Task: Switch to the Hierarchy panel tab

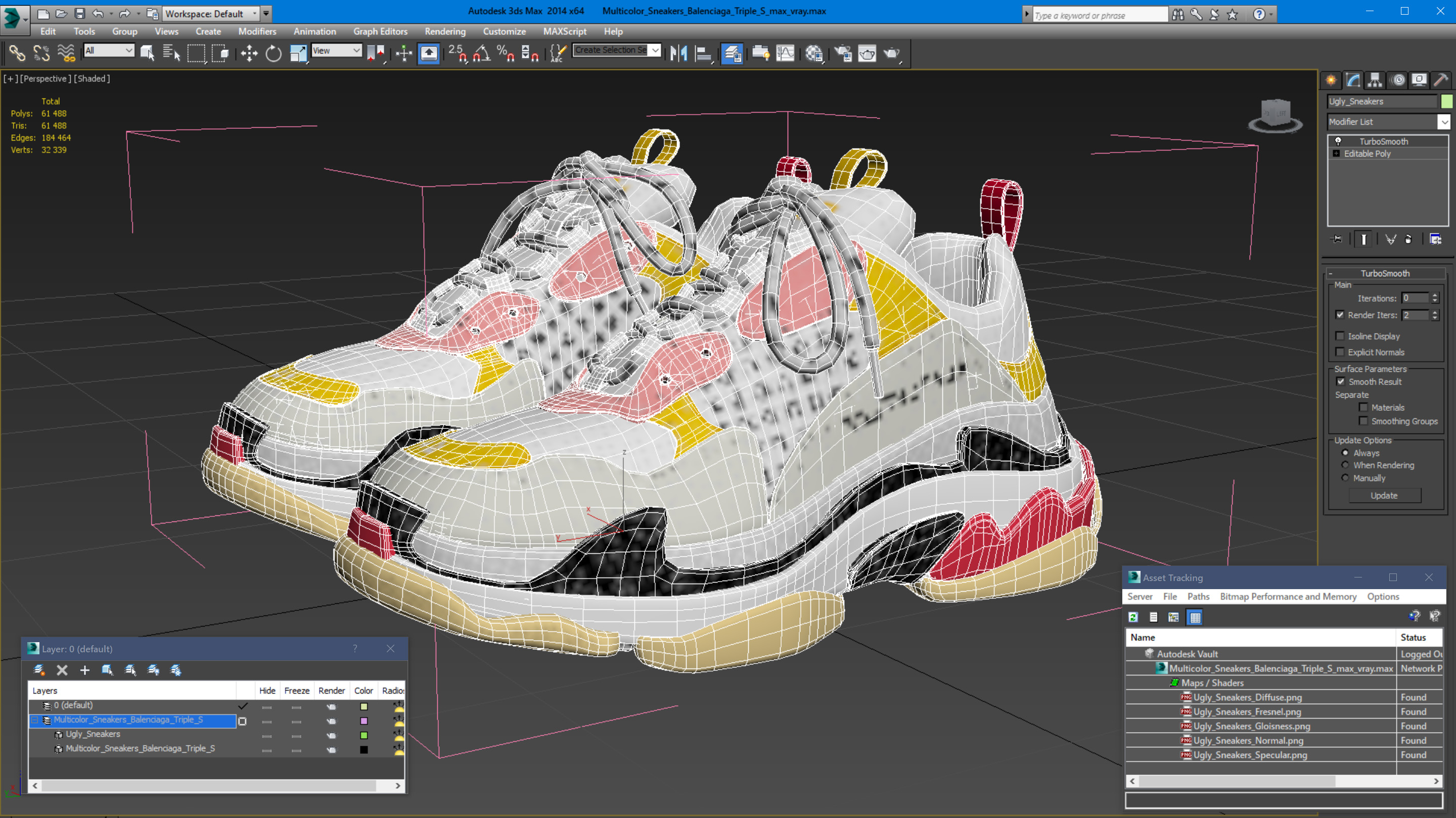Action: [x=1375, y=80]
